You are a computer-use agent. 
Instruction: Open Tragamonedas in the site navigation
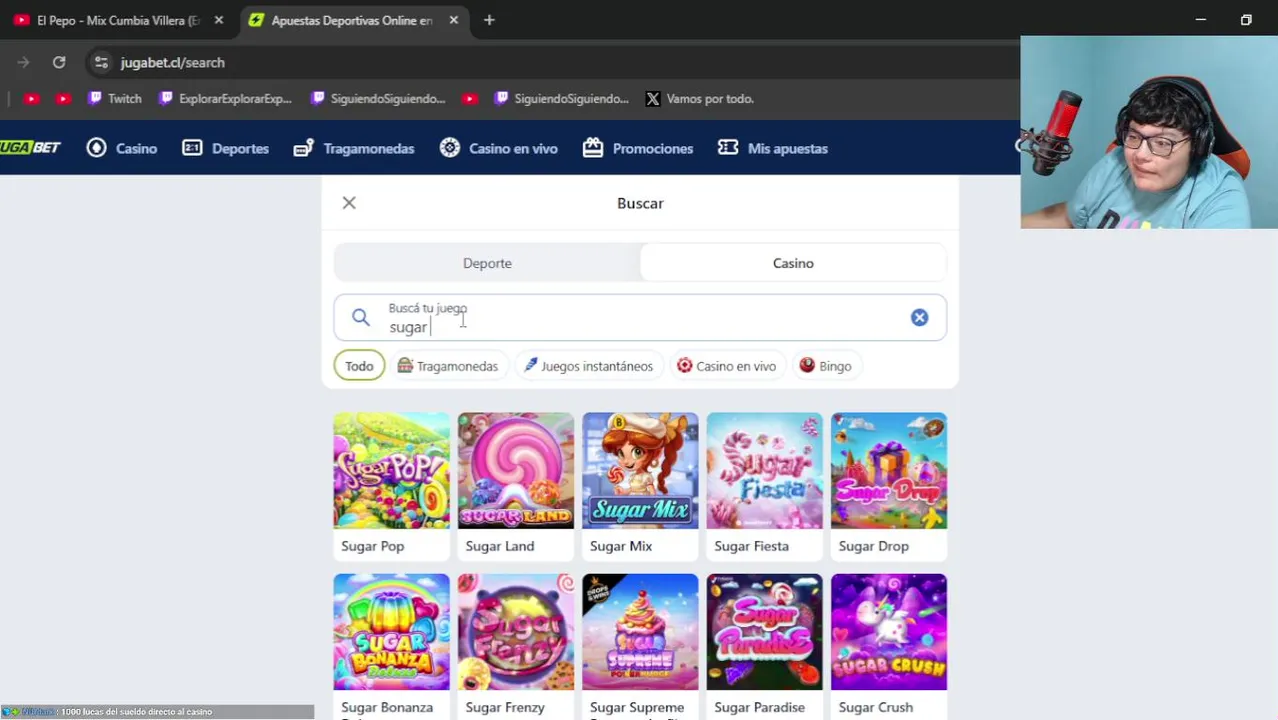(354, 148)
